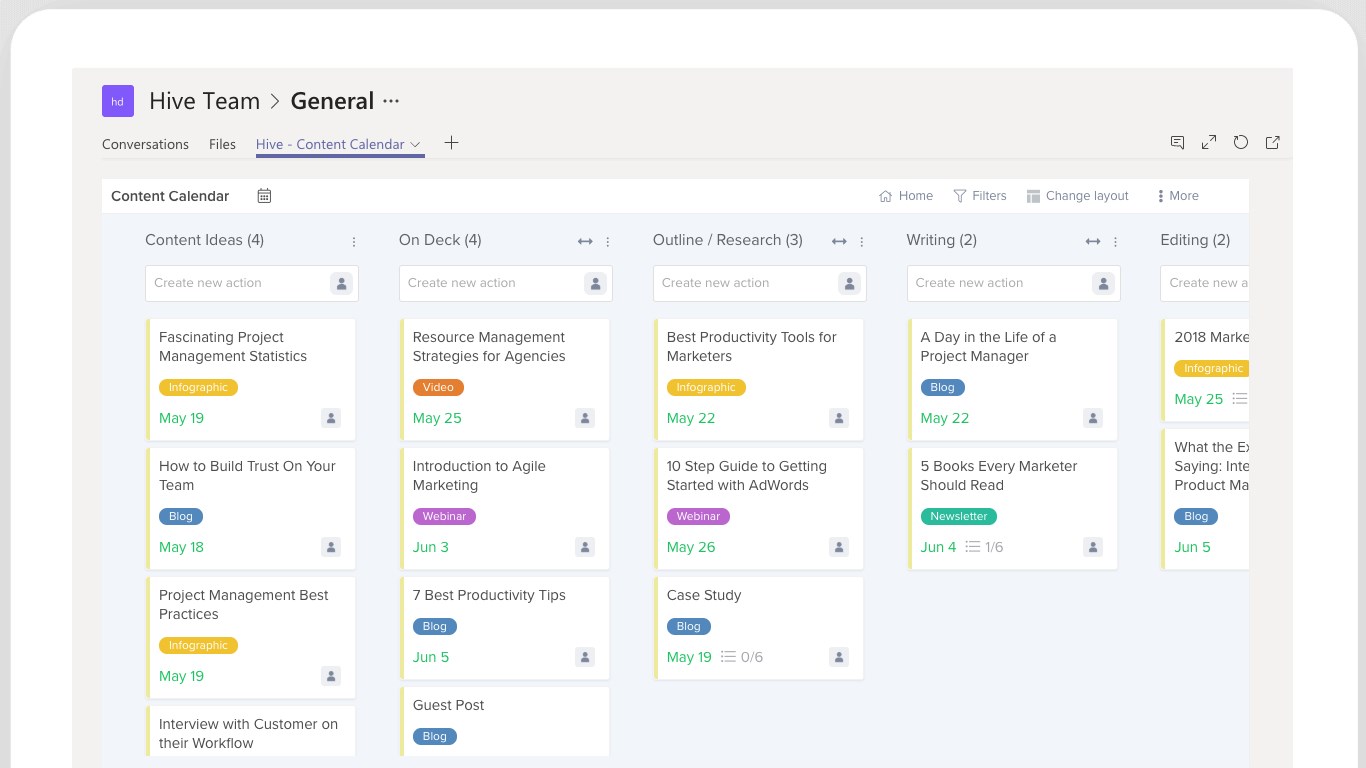The image size is (1366, 768).
Task: Switch to the Files tab
Action: click(x=222, y=144)
